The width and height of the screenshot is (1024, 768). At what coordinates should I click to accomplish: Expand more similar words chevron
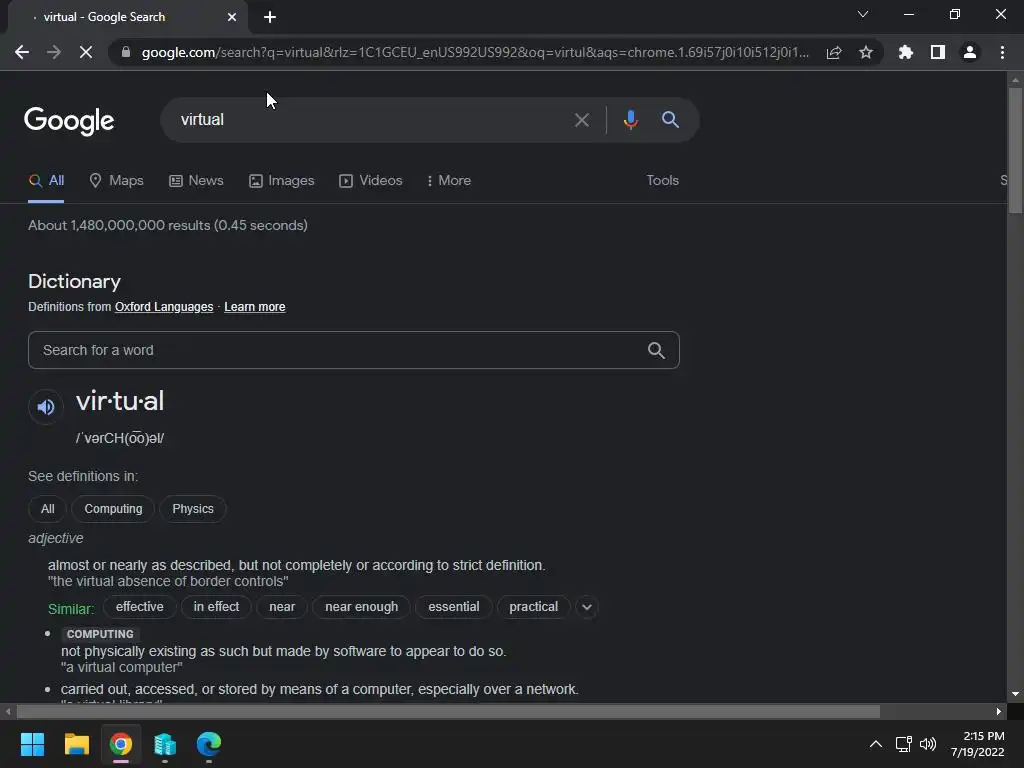[x=586, y=607]
